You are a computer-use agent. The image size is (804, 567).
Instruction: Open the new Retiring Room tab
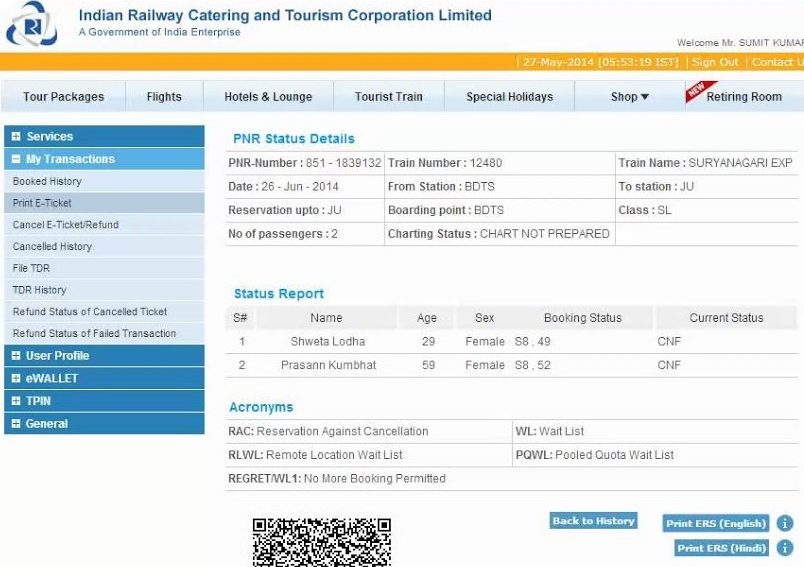(744, 96)
